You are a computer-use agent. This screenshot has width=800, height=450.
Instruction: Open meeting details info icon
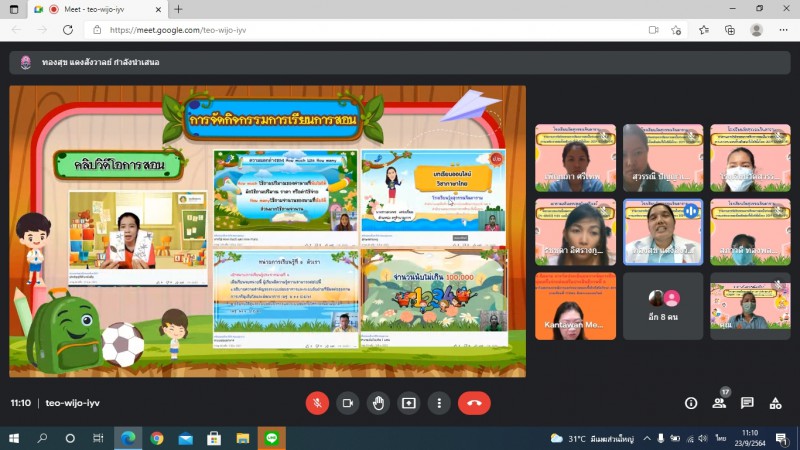coord(691,403)
